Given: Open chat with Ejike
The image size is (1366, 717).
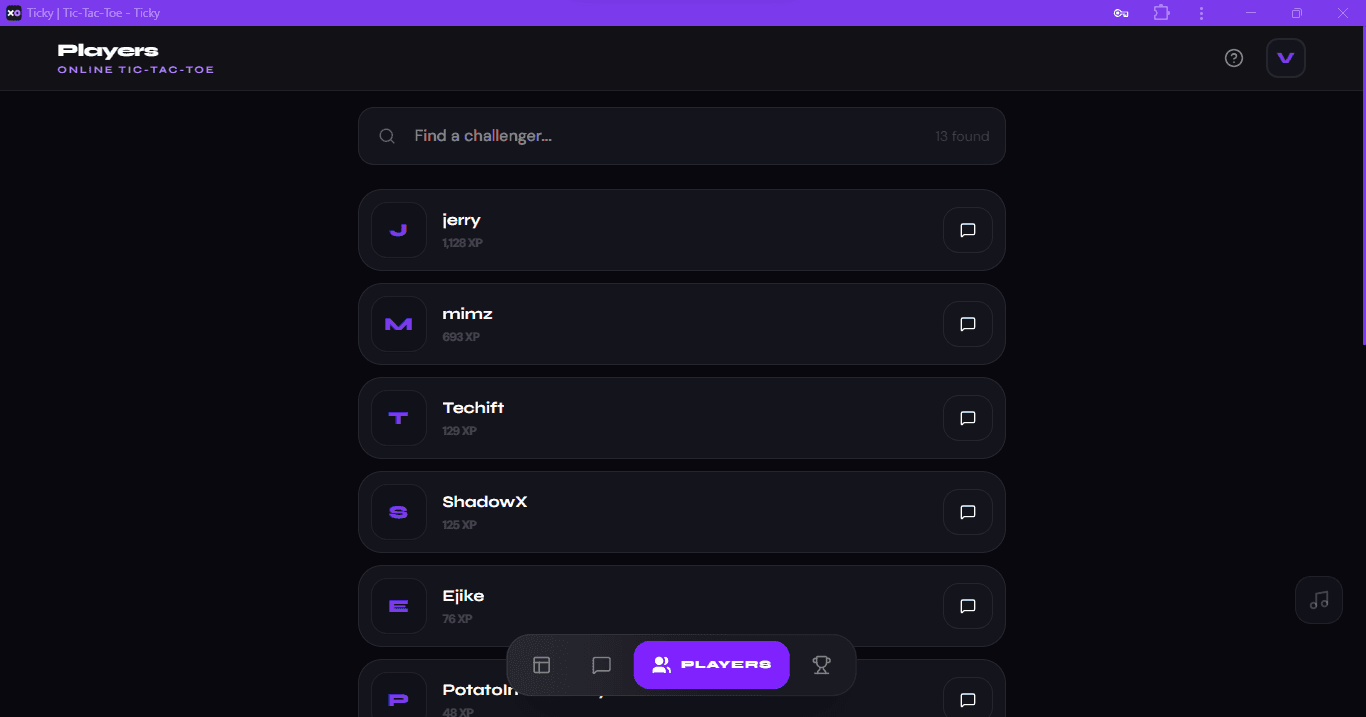Looking at the screenshot, I should pos(967,606).
